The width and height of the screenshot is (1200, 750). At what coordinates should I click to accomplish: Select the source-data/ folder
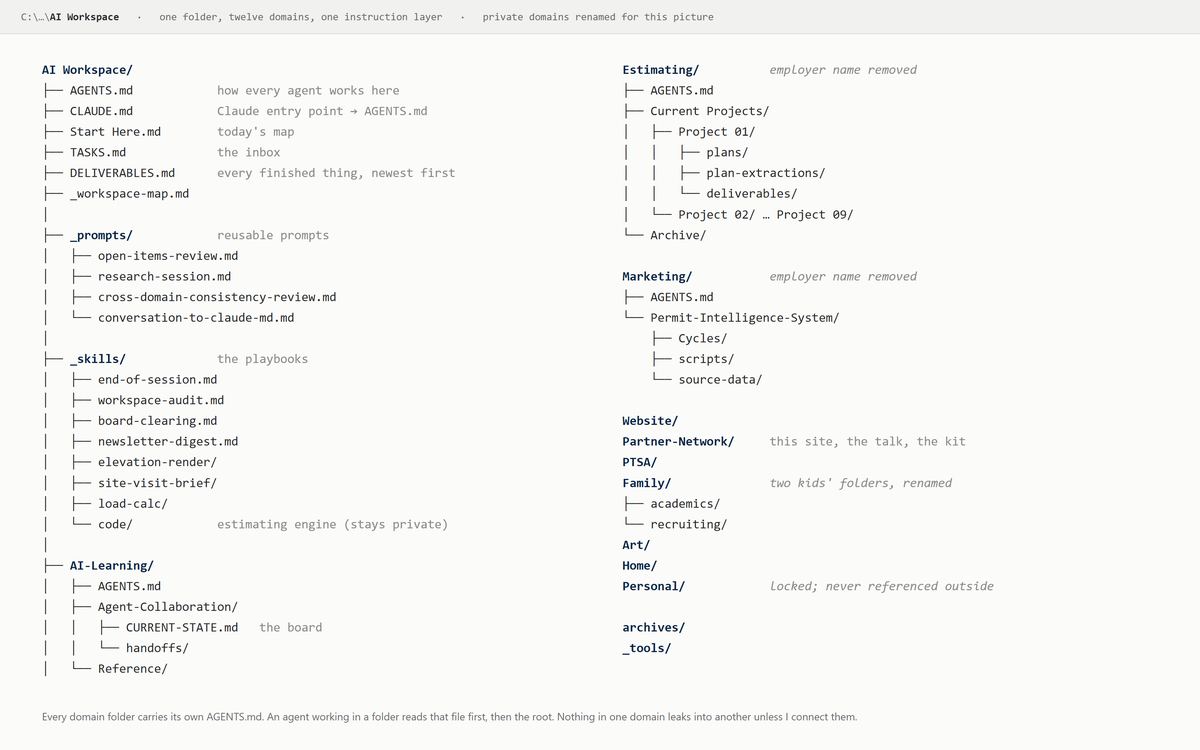point(720,380)
